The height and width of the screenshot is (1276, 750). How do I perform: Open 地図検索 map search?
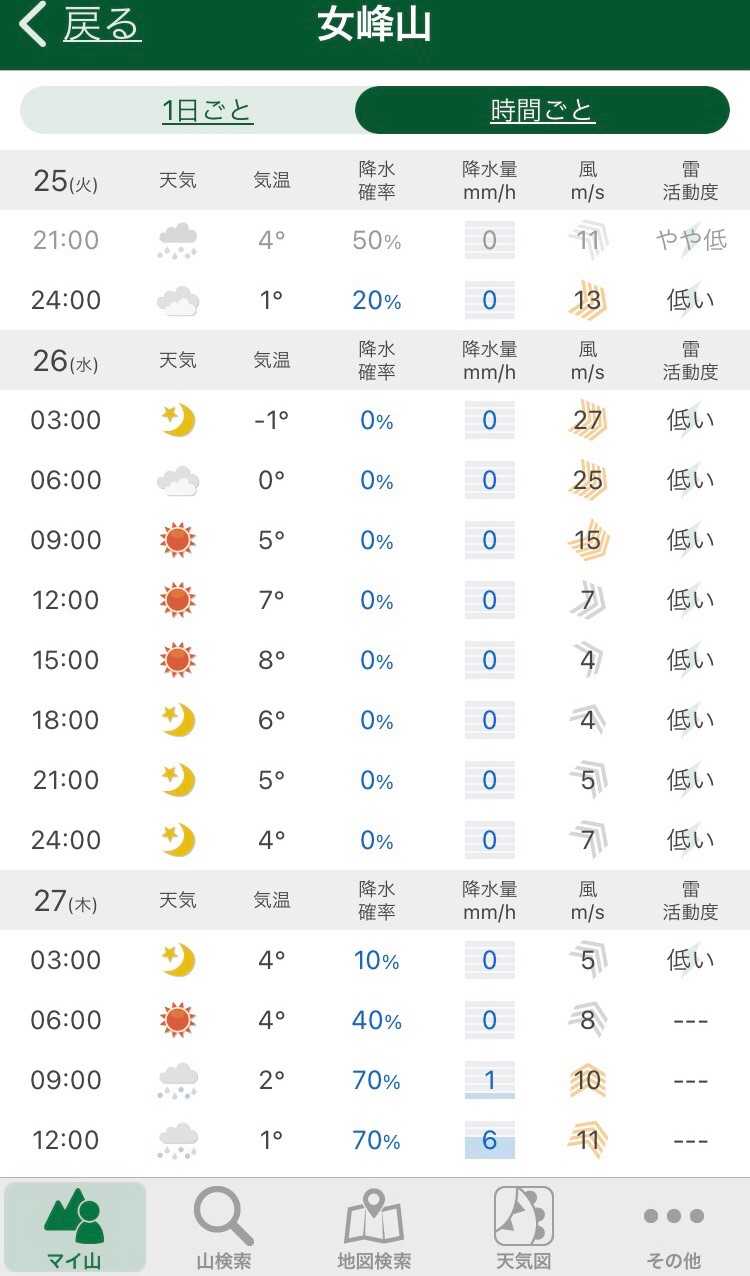point(374,1228)
